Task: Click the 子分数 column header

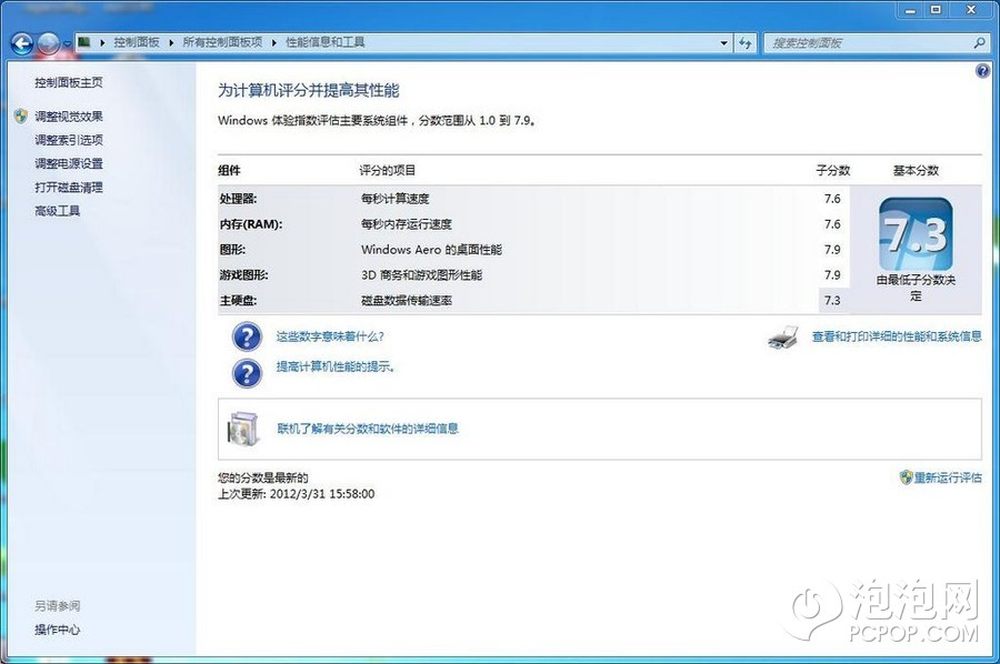Action: [x=833, y=170]
